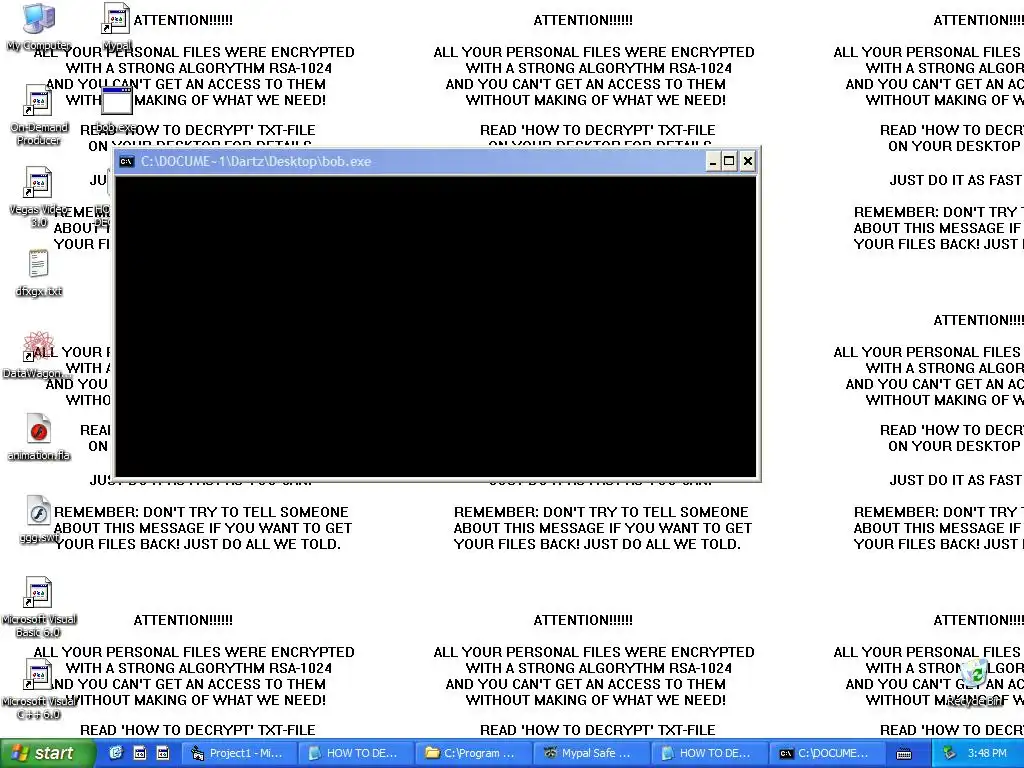The width and height of the screenshot is (1024, 768).
Task: Open the DataWagon desktop shortcut
Action: pyautogui.click(x=37, y=355)
